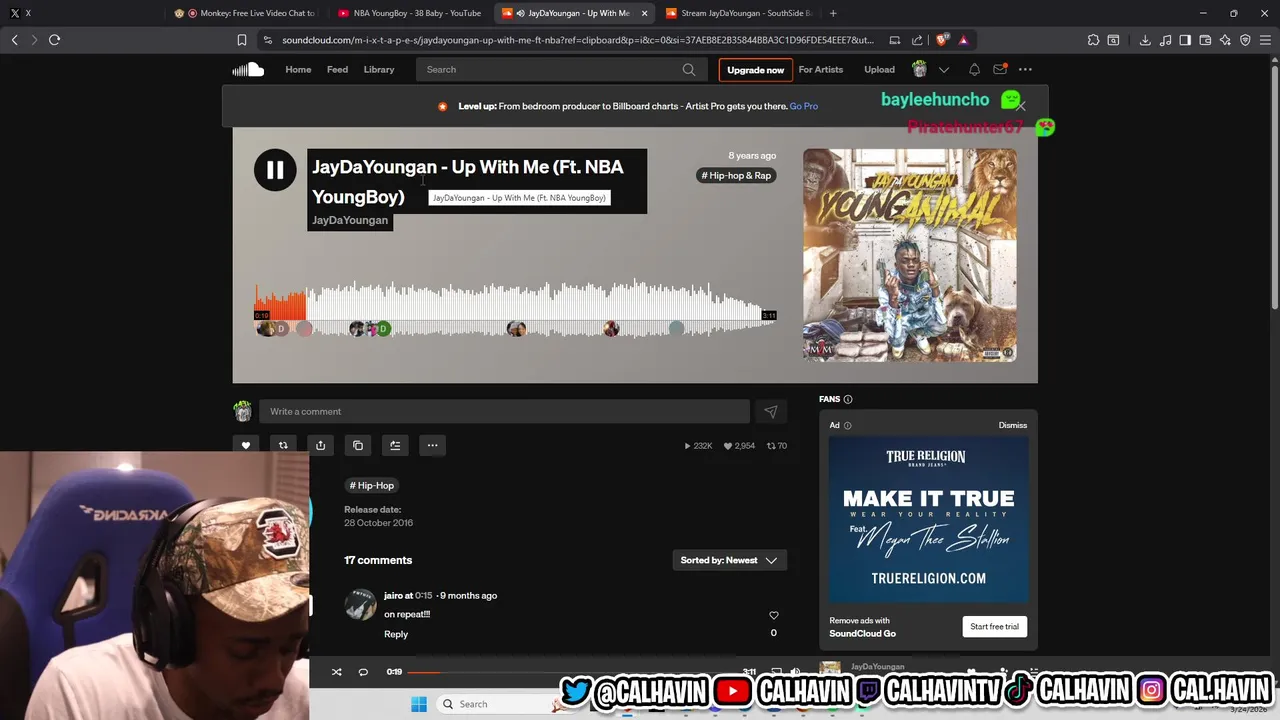Viewport: 1280px width, 720px height.
Task: Send the comment with the arrow icon
Action: [x=771, y=411]
